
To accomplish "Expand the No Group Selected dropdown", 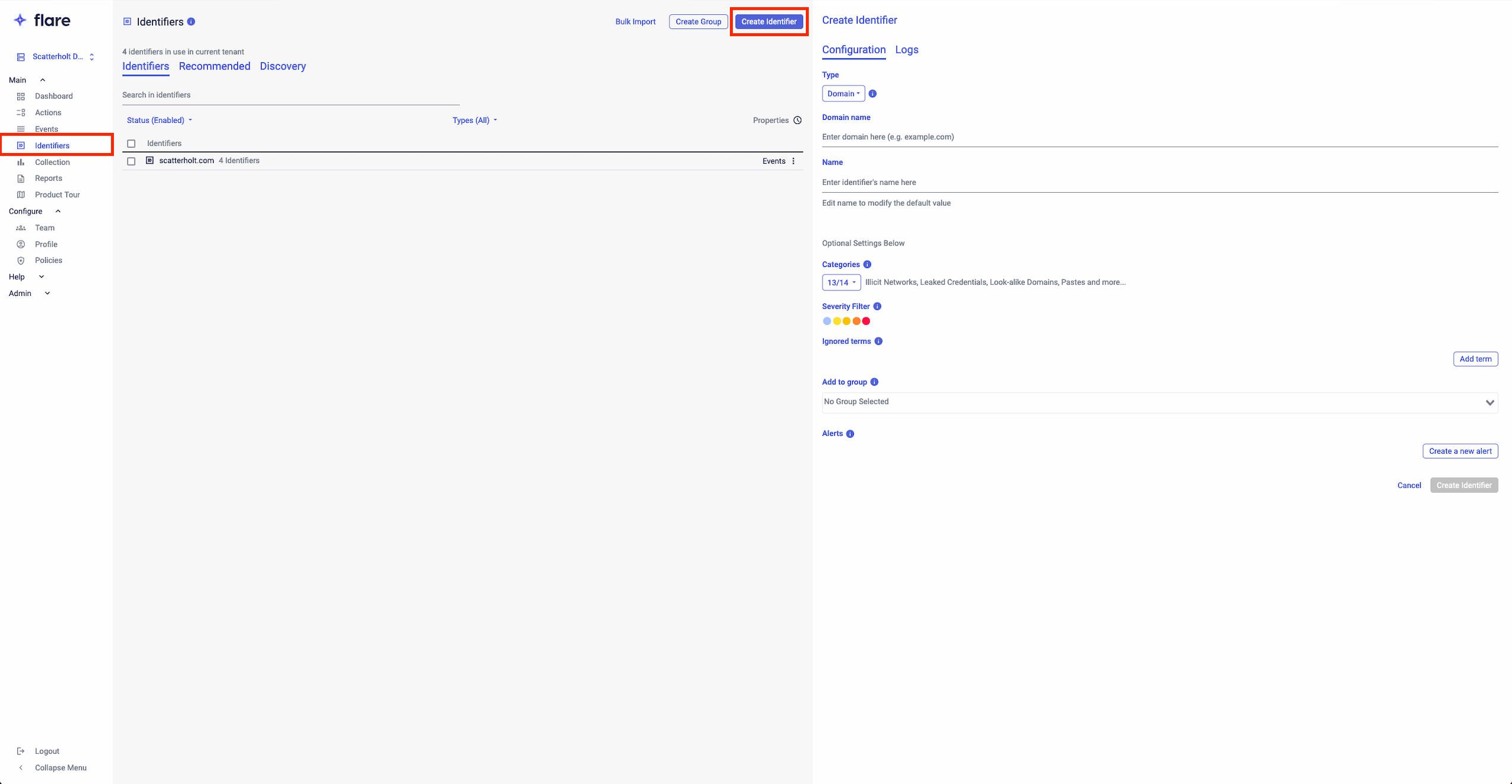I will click(x=1158, y=402).
